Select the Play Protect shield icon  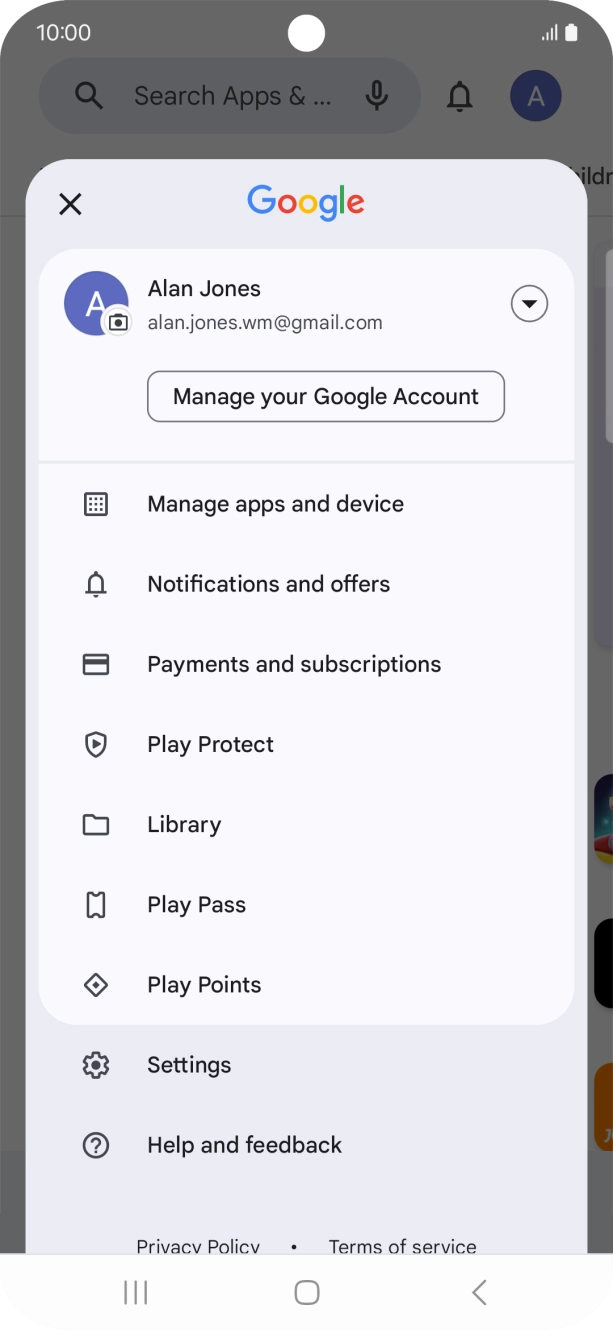tap(95, 744)
